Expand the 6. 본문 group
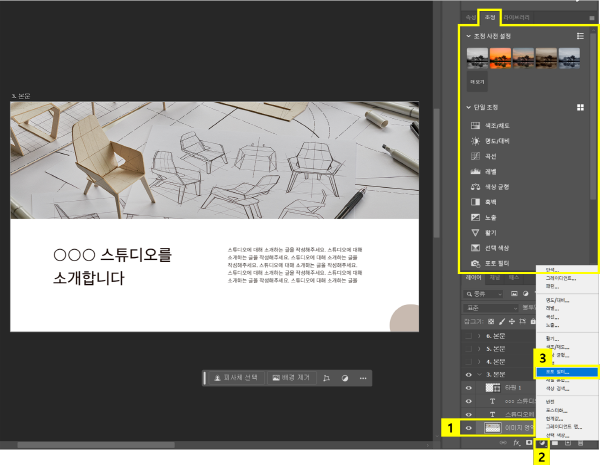The image size is (600, 472). [x=479, y=336]
